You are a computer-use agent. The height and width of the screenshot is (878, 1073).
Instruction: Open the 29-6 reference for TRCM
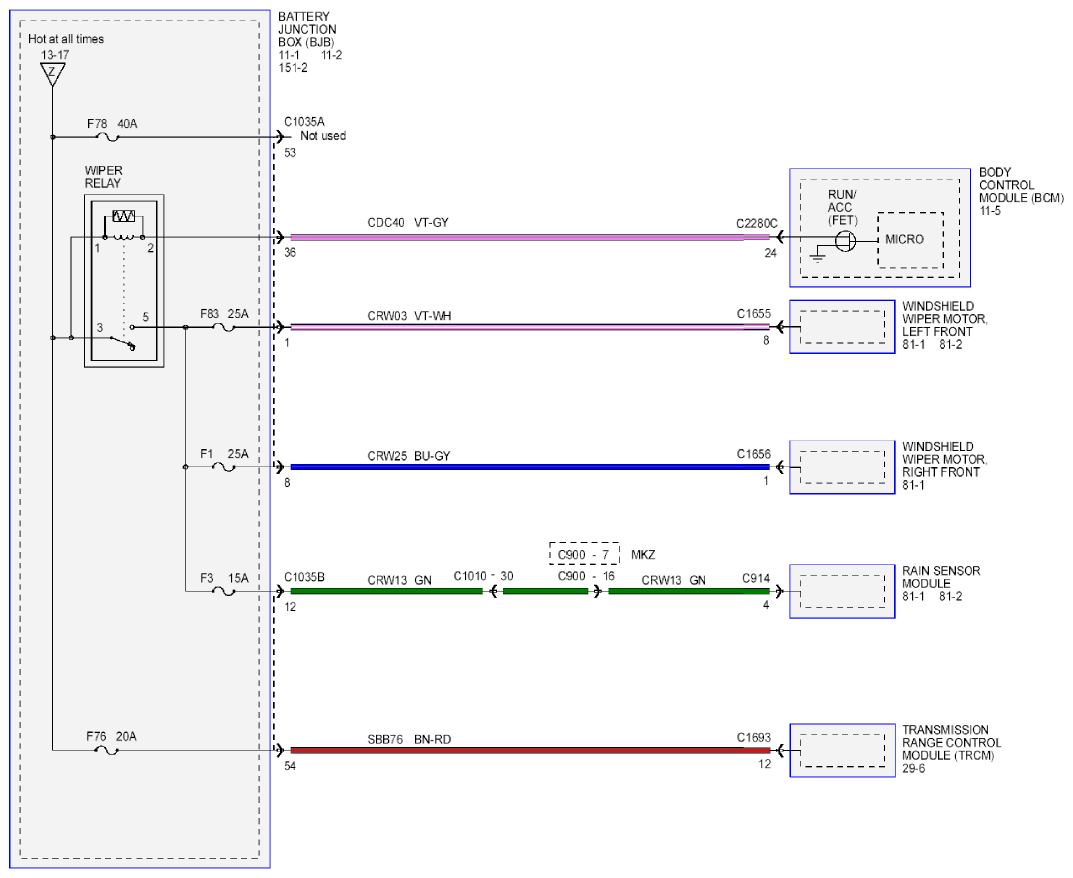click(914, 769)
